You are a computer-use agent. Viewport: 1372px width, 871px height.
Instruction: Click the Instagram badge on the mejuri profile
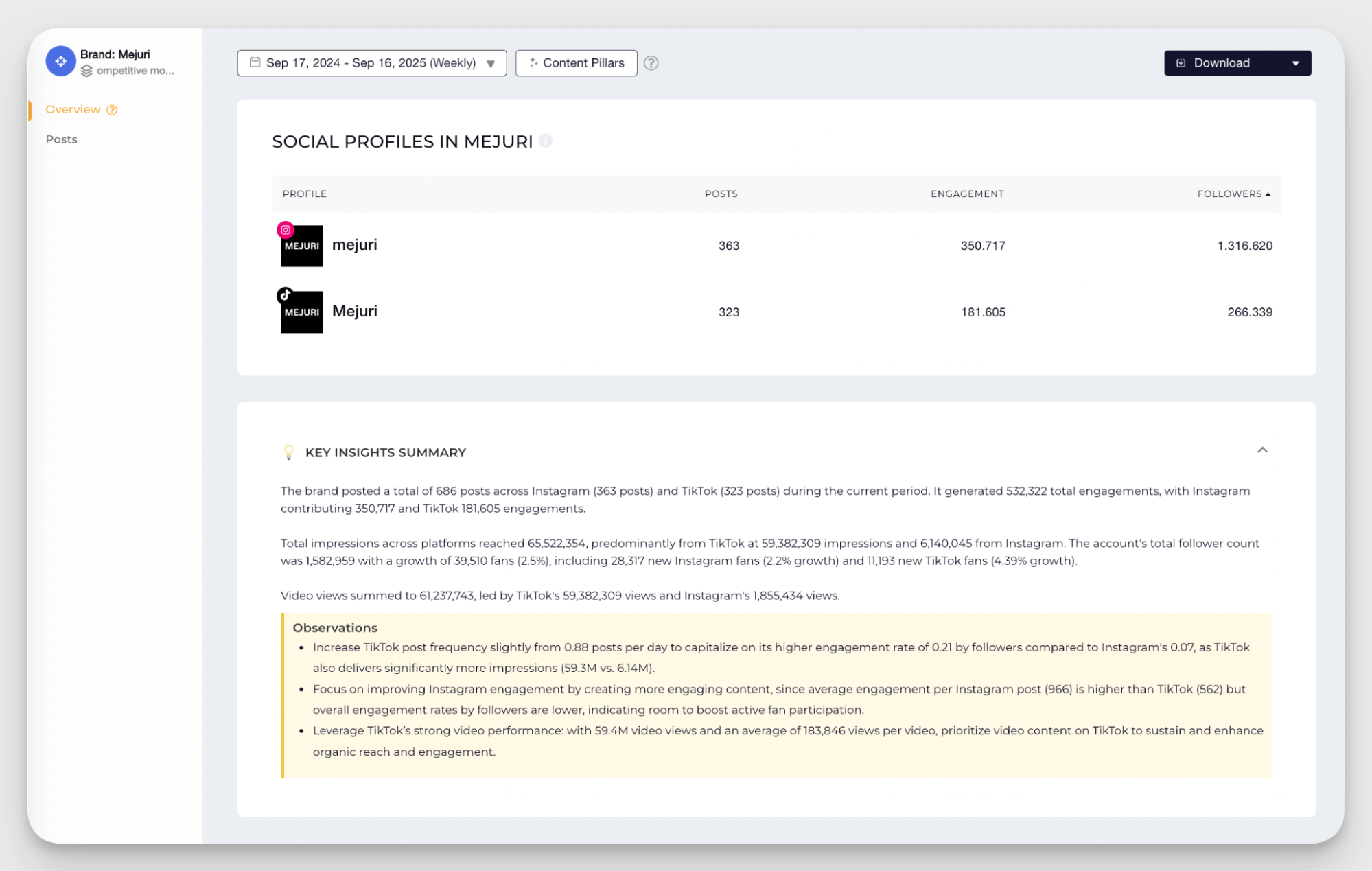[286, 230]
